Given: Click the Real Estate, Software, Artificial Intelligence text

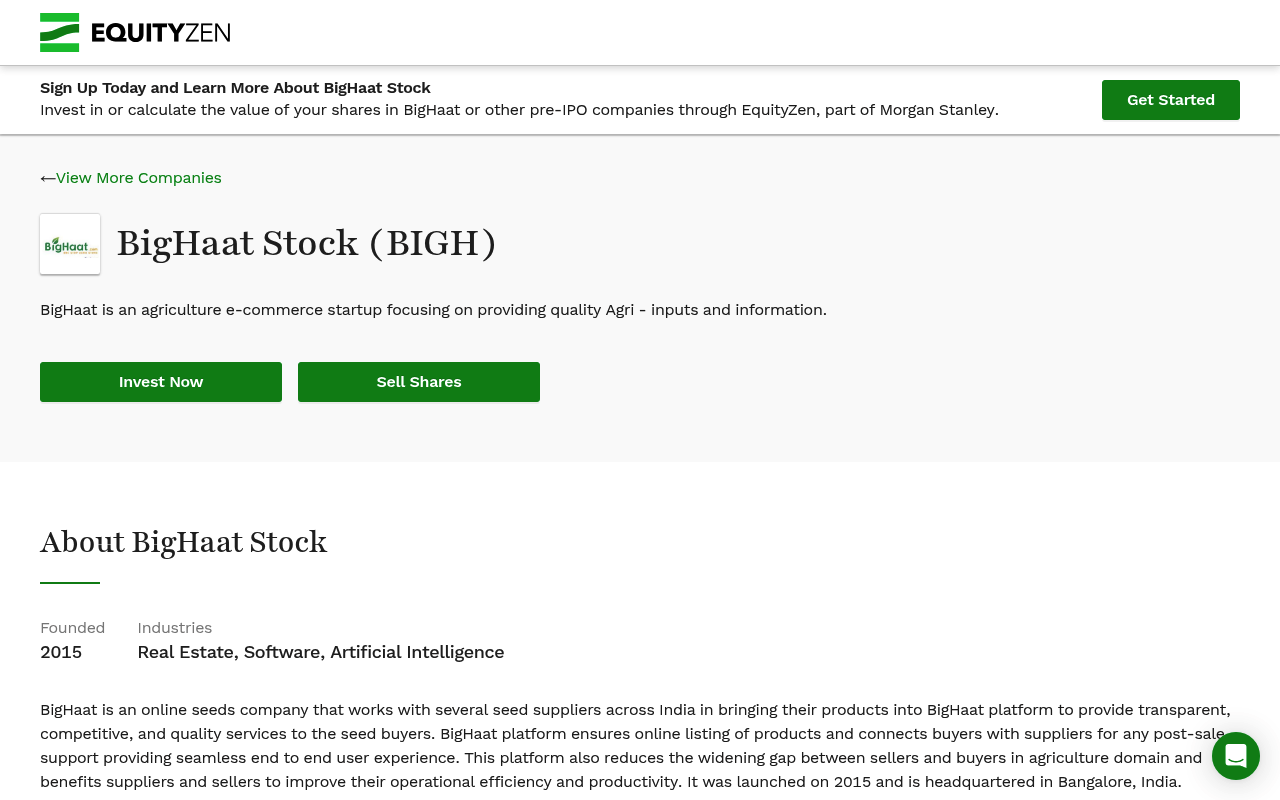Looking at the screenshot, I should tap(321, 652).
